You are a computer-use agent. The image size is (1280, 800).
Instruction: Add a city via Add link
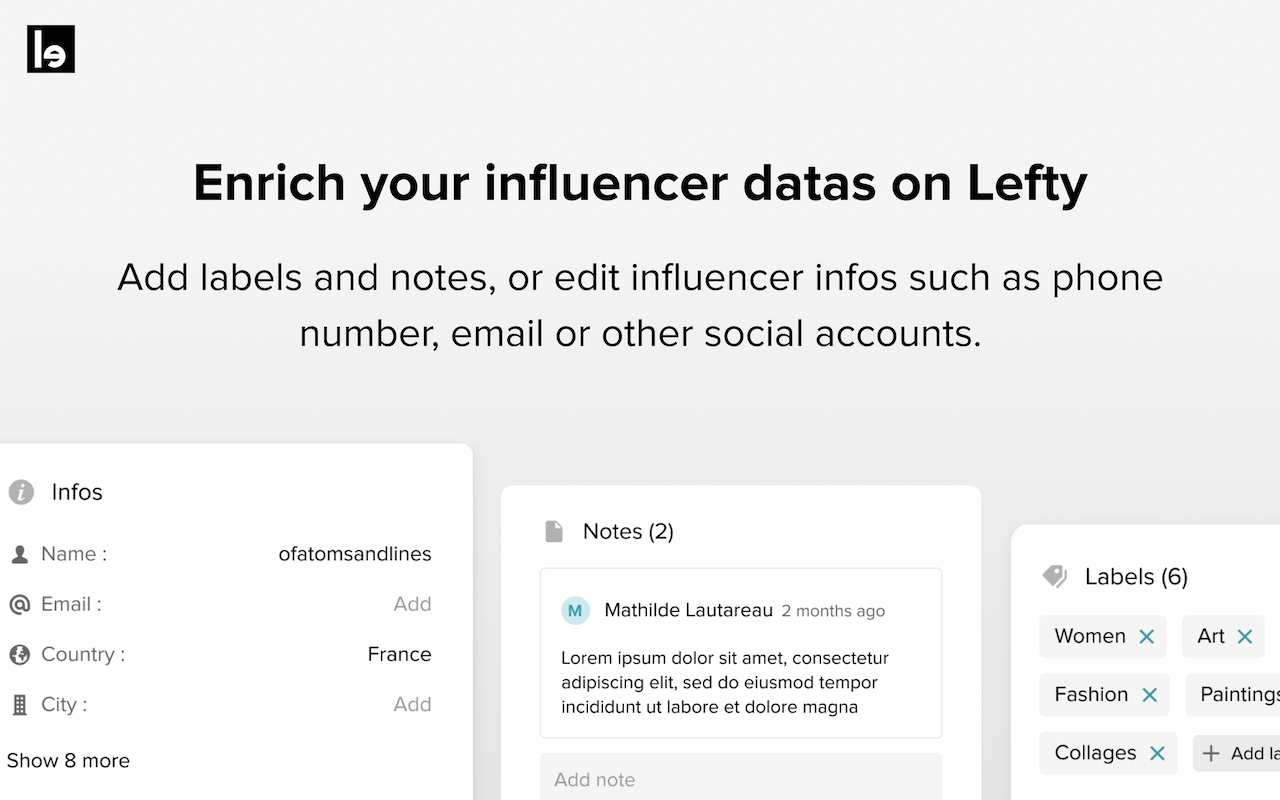412,704
